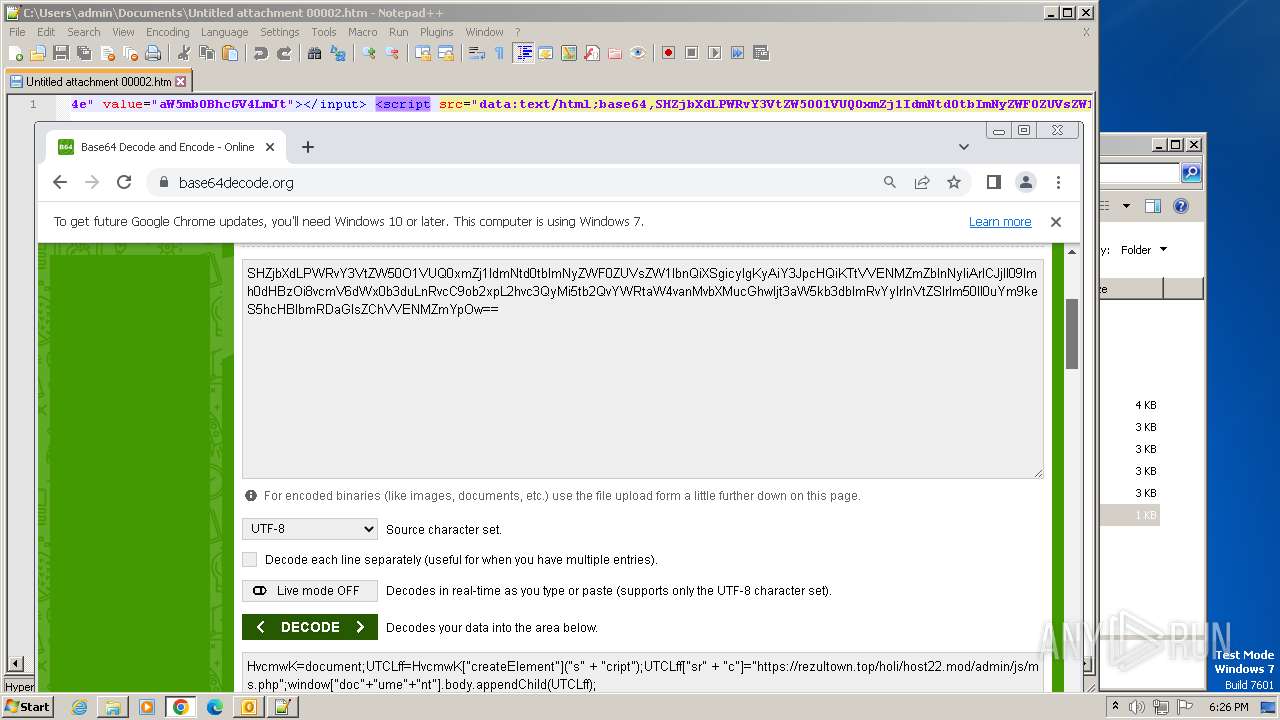Reload the base64decode.org page

pos(124,182)
